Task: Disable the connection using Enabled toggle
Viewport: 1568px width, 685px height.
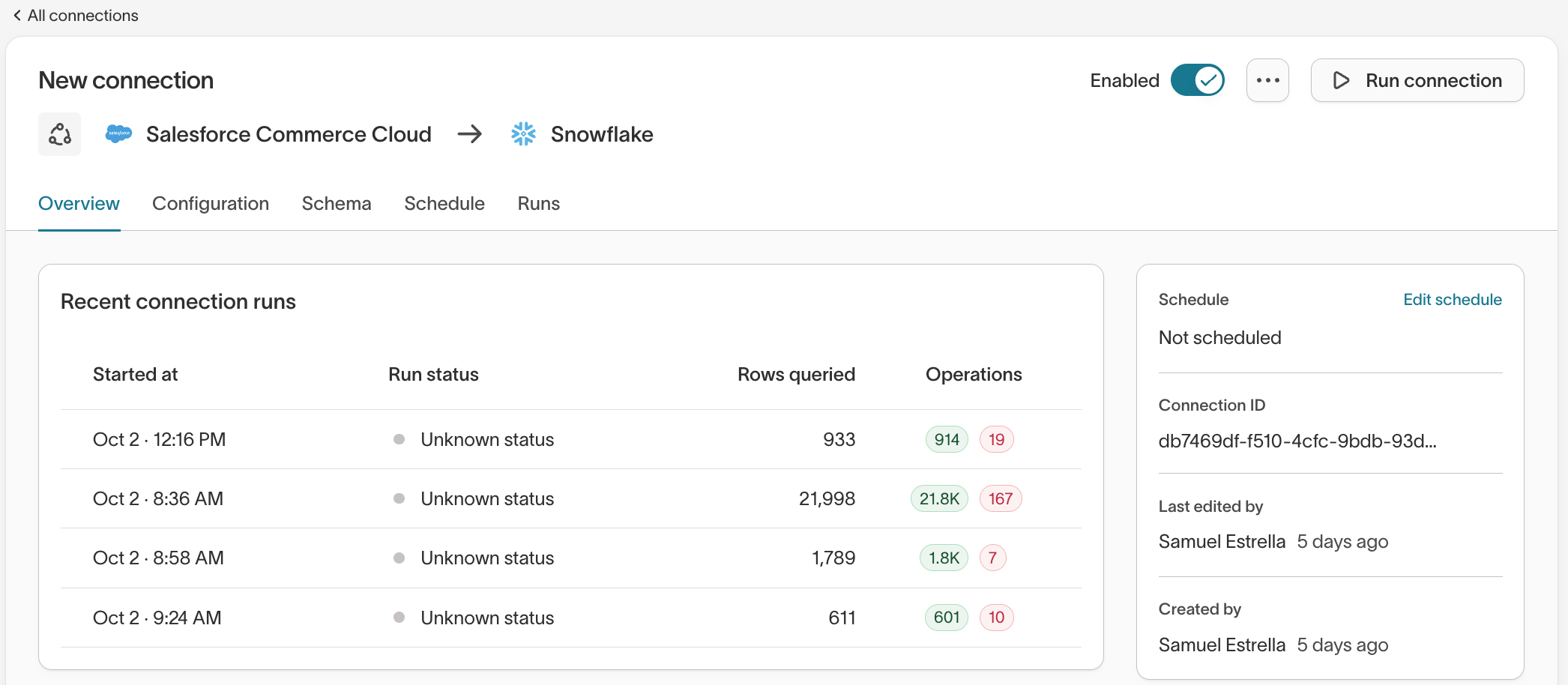Action: click(1197, 80)
